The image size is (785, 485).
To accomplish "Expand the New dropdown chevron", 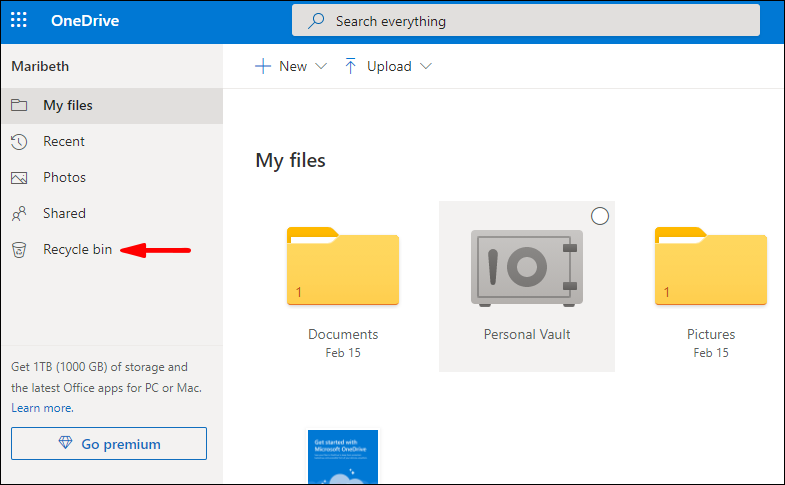I will [321, 66].
